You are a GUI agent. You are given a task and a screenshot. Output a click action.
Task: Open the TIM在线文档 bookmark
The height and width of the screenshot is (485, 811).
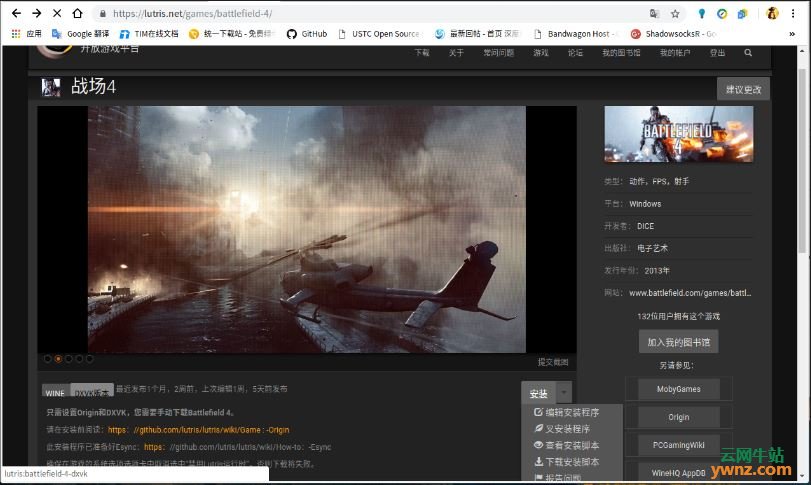(x=149, y=34)
